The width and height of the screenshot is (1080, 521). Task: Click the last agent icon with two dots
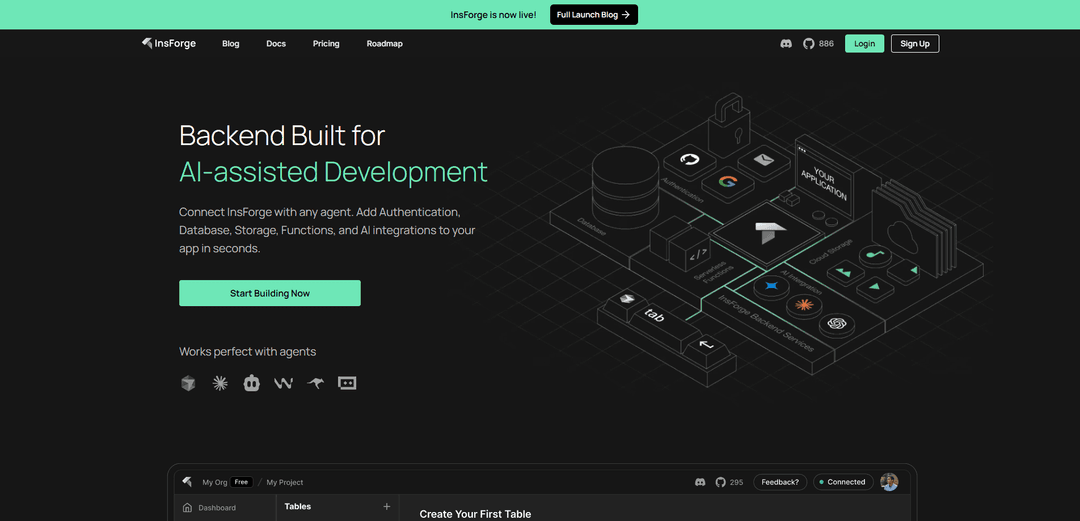tap(347, 383)
